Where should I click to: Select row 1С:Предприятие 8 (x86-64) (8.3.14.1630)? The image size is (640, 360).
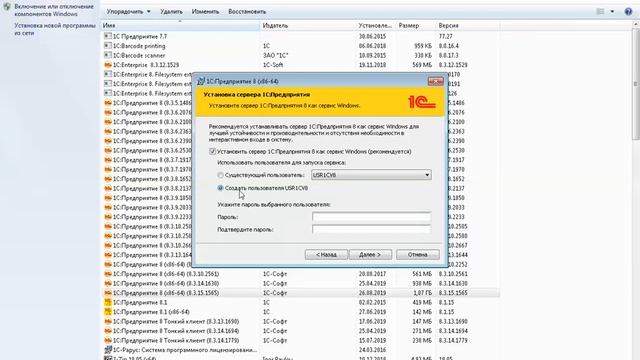point(300,283)
